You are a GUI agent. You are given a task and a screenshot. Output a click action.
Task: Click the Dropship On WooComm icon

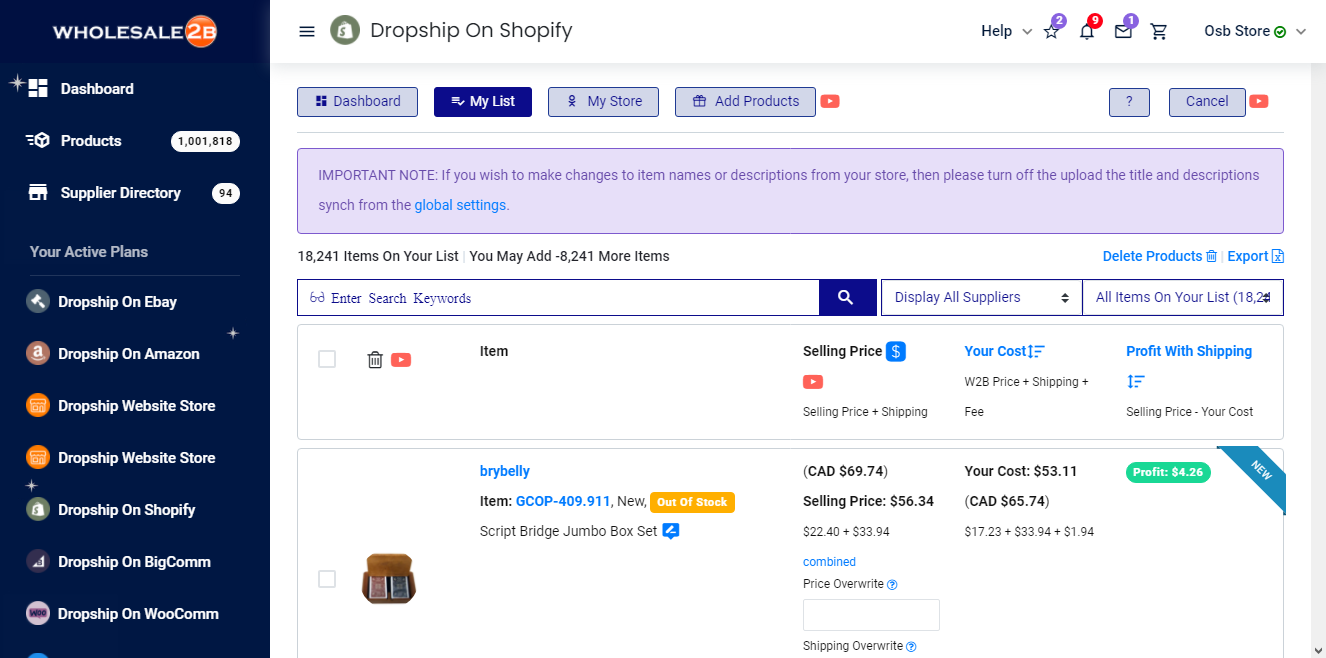pos(38,613)
